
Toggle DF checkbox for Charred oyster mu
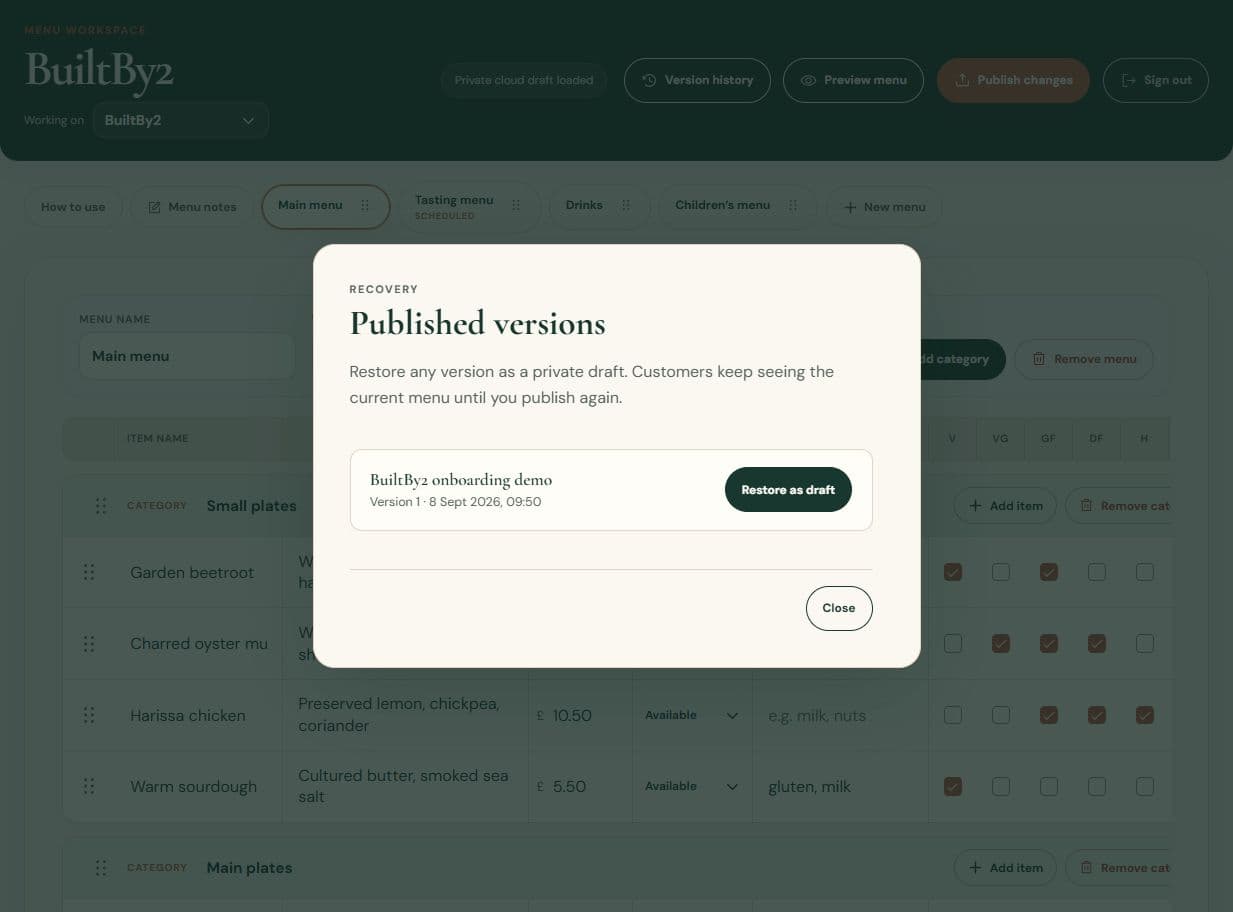(1097, 644)
